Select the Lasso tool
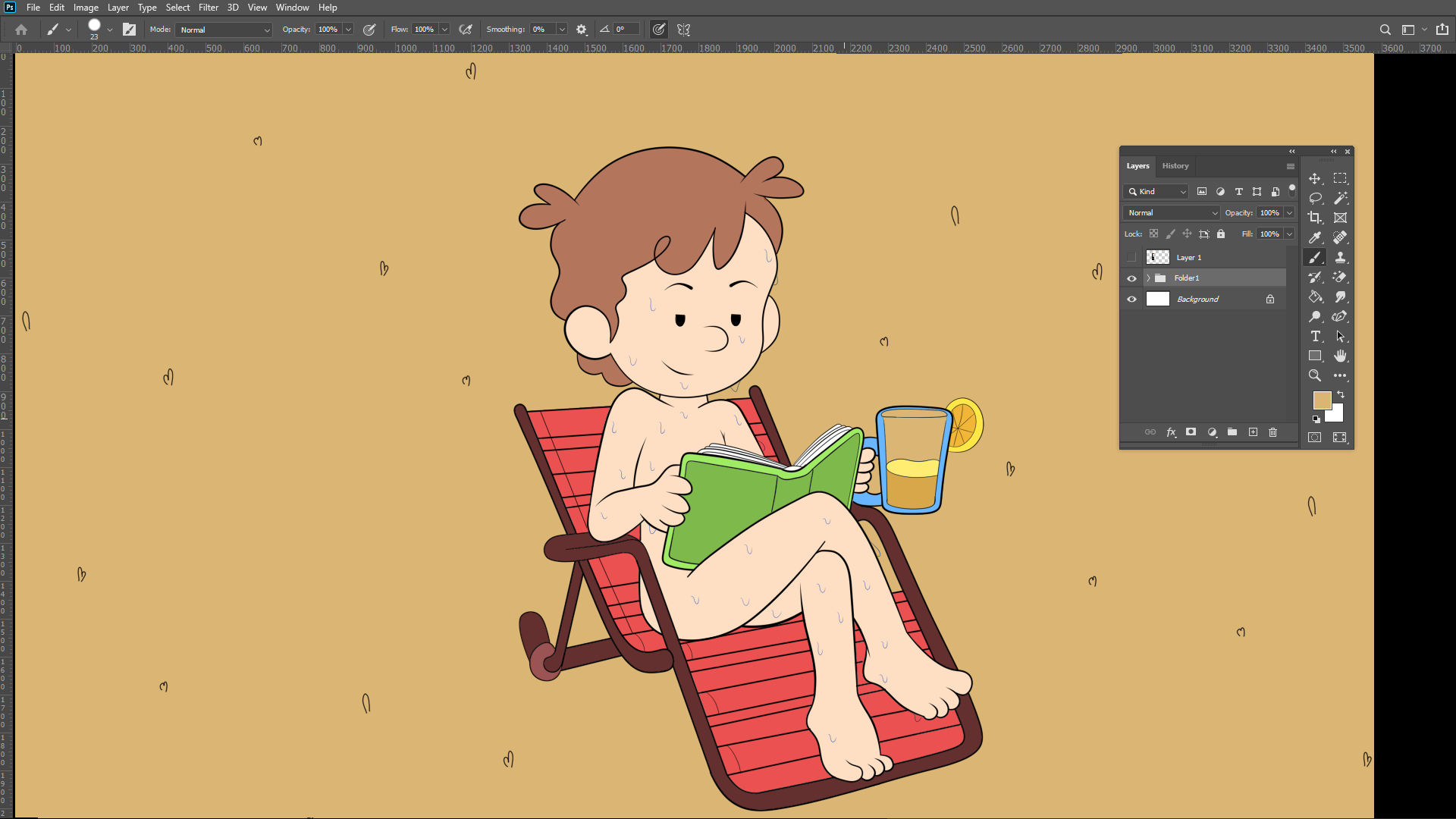The image size is (1456, 819). [1315, 198]
